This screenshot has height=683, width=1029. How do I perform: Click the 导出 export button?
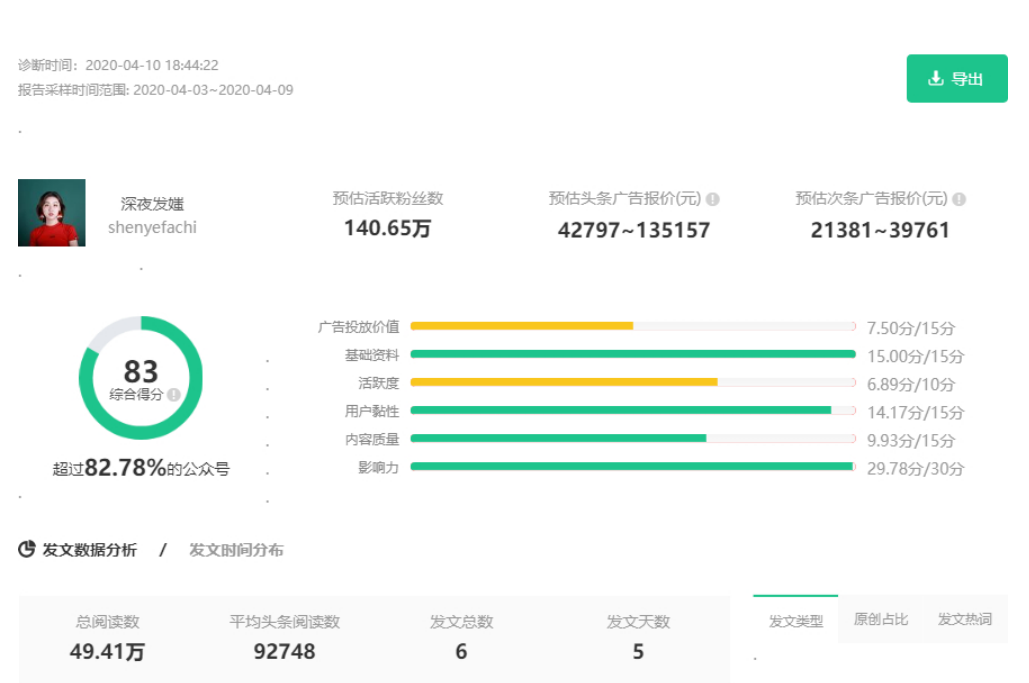[x=956, y=79]
